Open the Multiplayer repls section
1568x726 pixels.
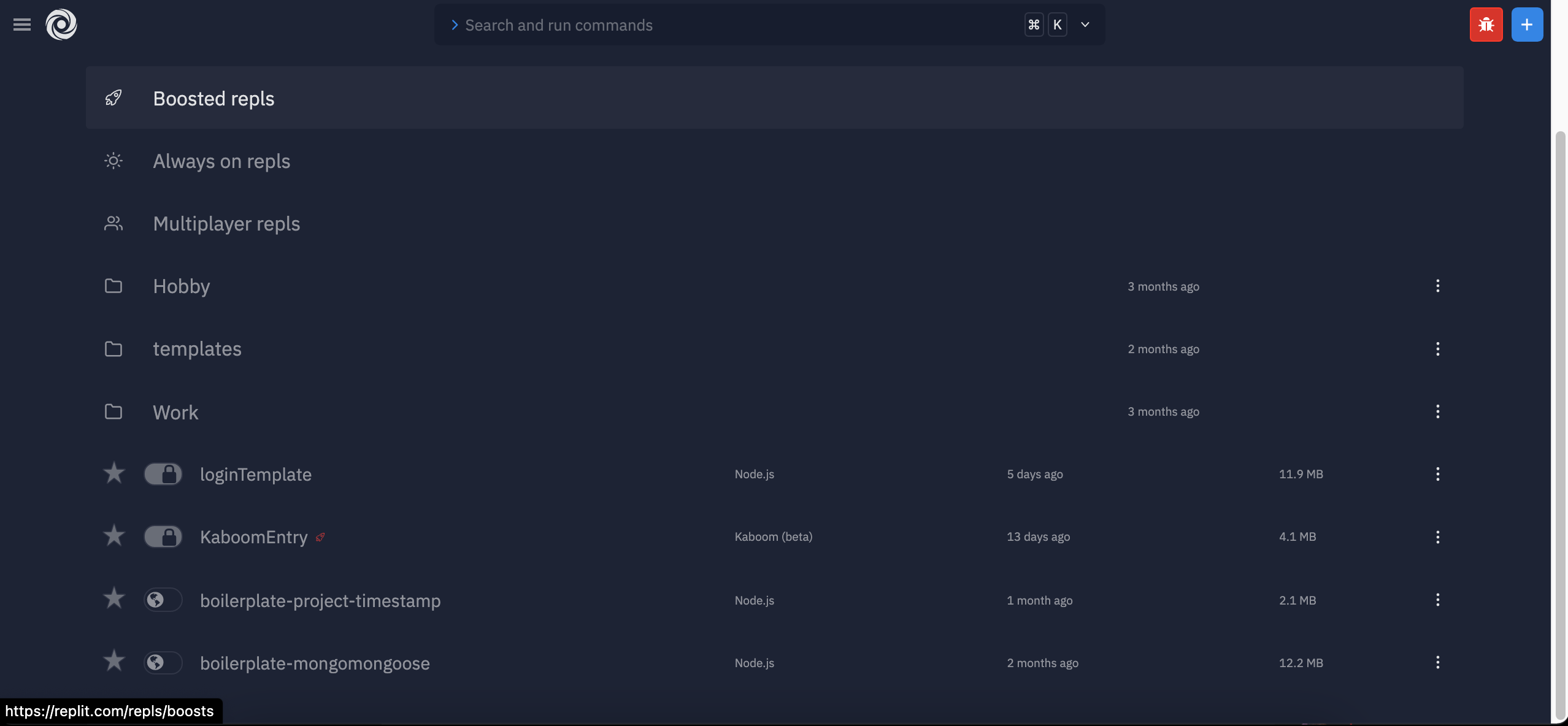774,223
